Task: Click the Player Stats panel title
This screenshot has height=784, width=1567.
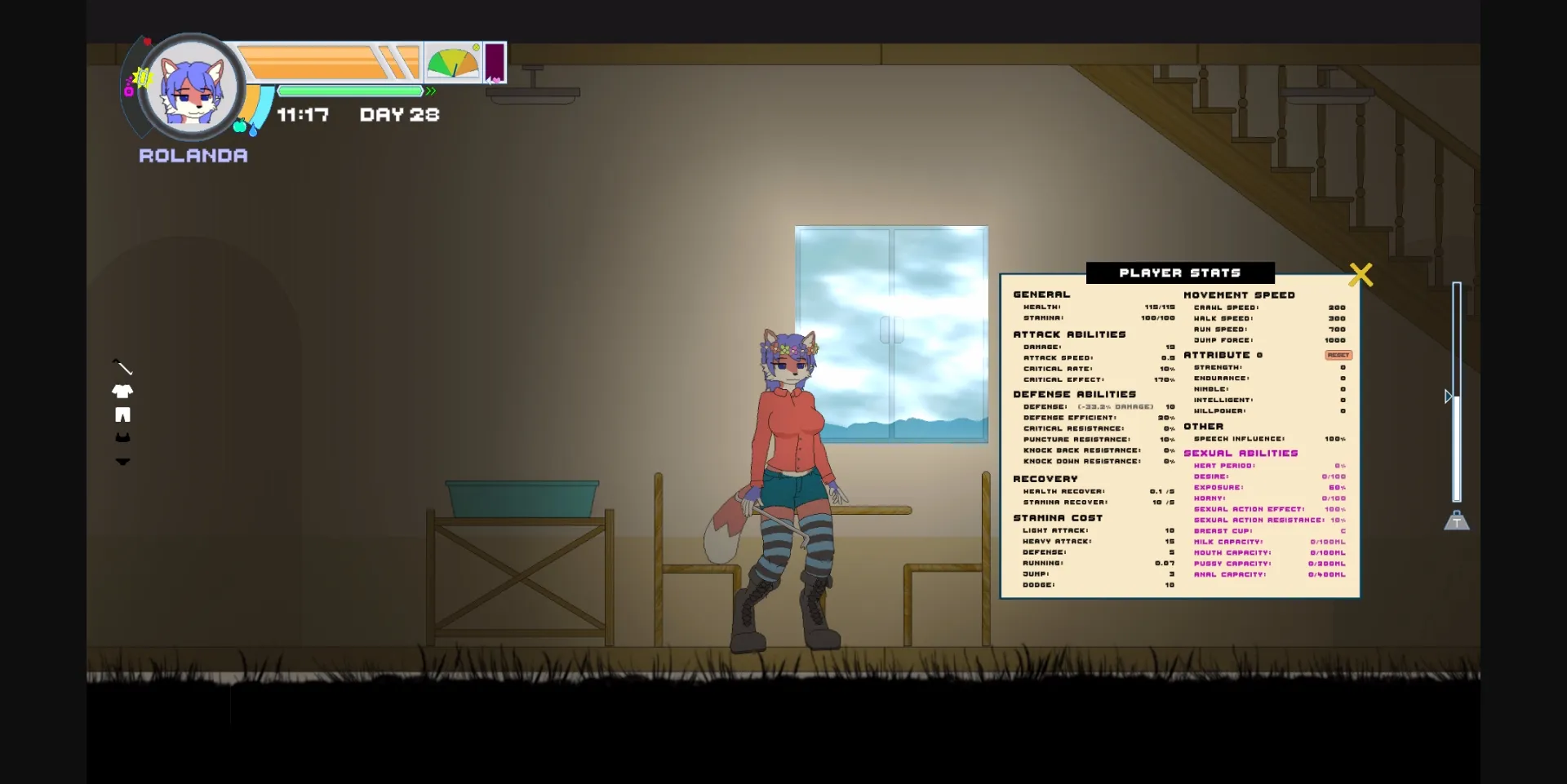Action: coord(1180,272)
